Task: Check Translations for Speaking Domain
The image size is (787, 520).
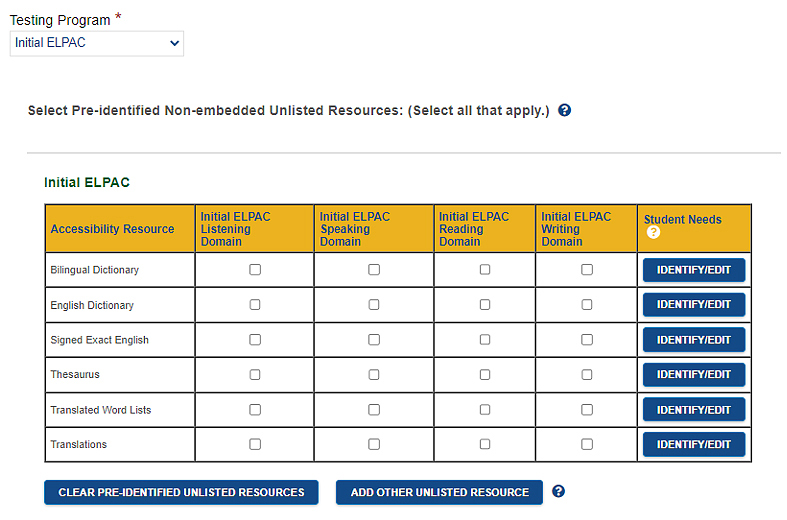Action: pyautogui.click(x=374, y=444)
